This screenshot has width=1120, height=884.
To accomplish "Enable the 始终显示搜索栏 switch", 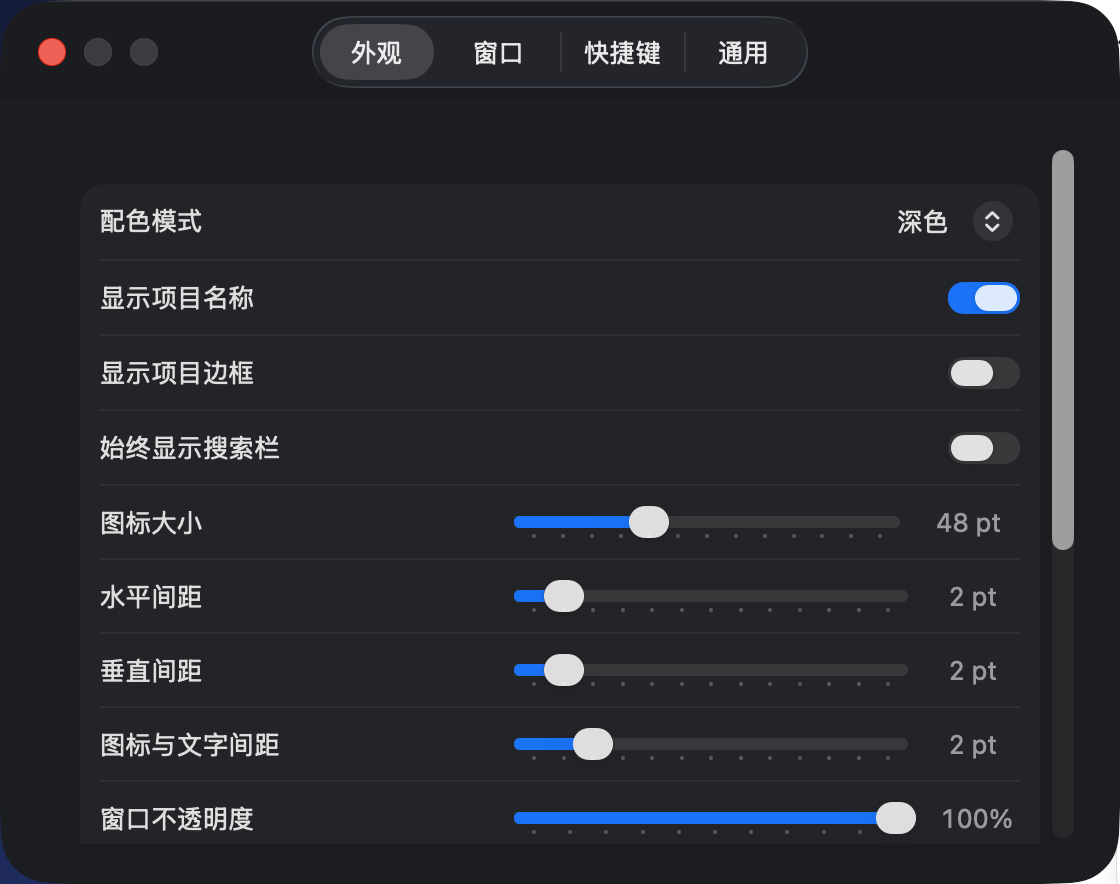I will pyautogui.click(x=983, y=448).
